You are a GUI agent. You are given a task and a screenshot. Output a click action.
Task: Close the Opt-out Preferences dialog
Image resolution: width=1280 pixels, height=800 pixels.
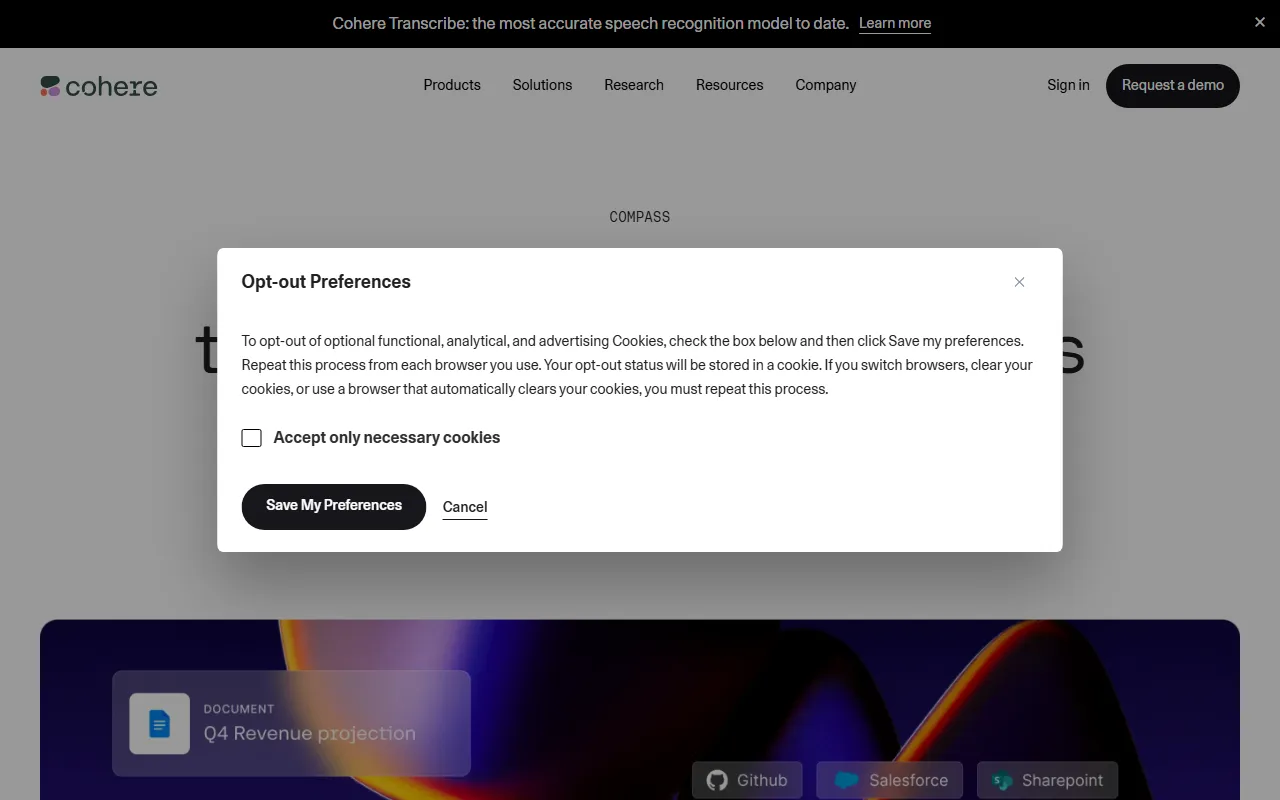click(1019, 282)
